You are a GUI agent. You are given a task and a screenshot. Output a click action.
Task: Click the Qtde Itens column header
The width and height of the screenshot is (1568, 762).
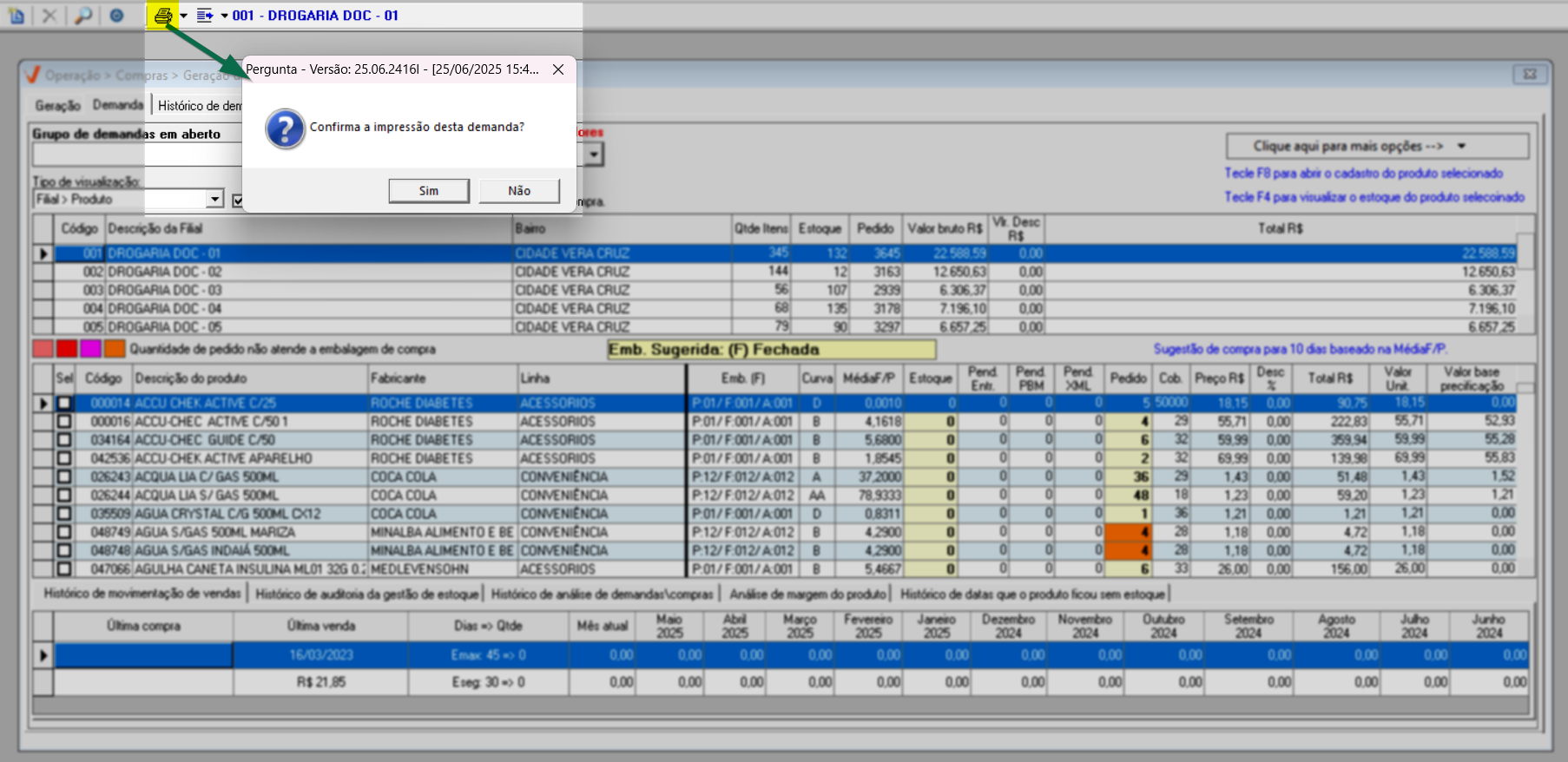pyautogui.click(x=761, y=228)
